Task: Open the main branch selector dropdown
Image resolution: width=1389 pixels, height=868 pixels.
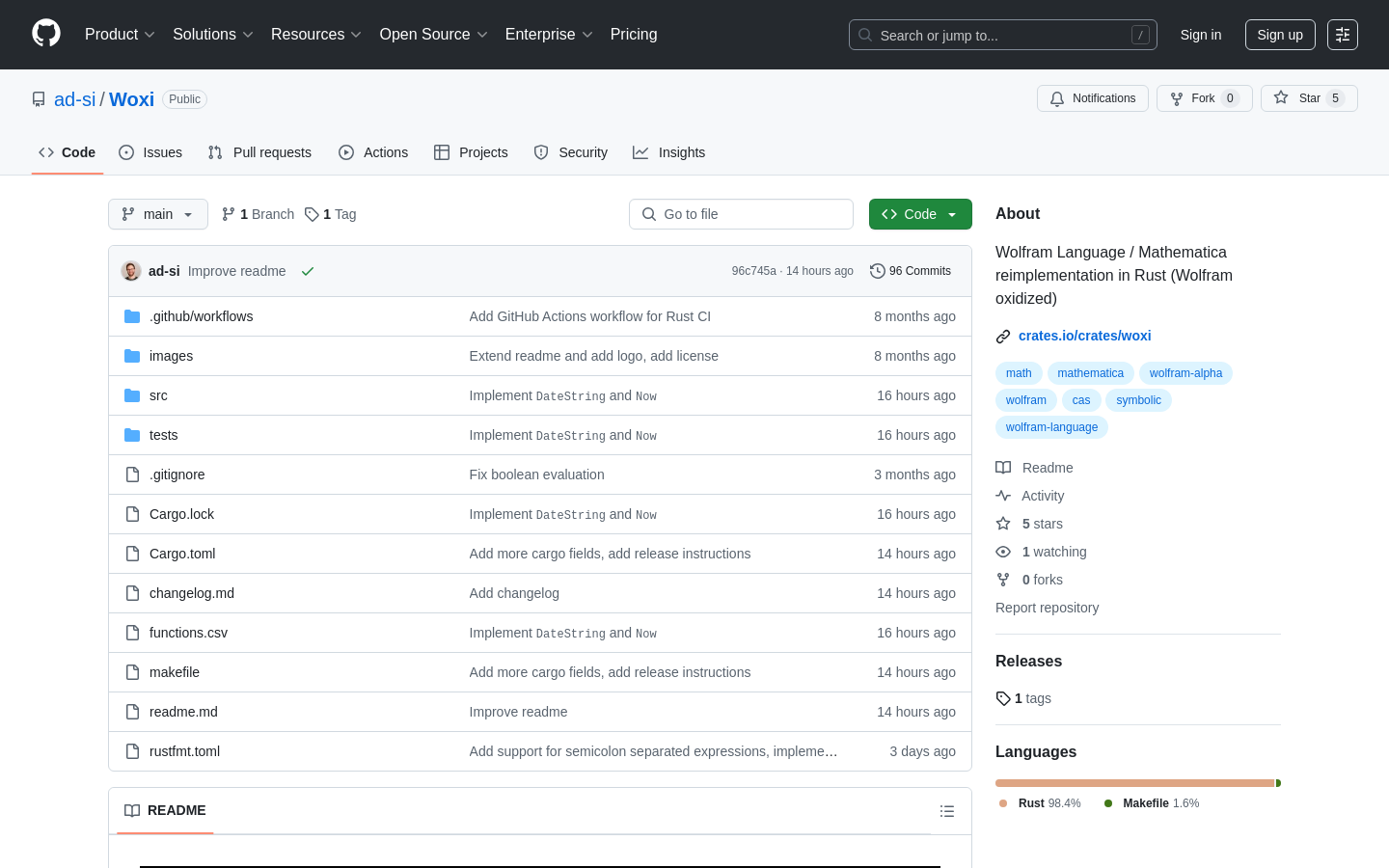Action: [158, 214]
